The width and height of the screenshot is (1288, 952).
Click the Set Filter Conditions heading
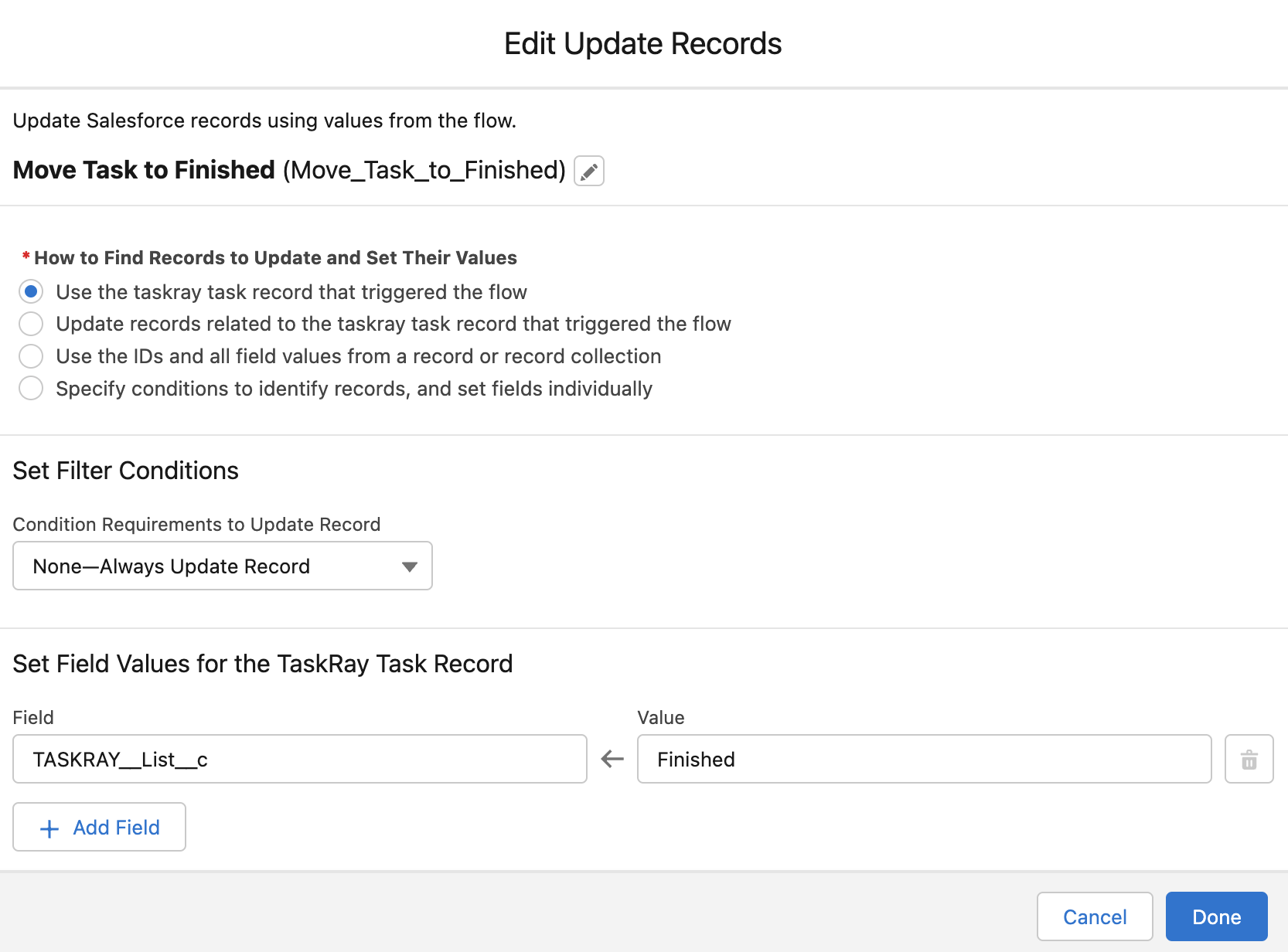tap(126, 471)
